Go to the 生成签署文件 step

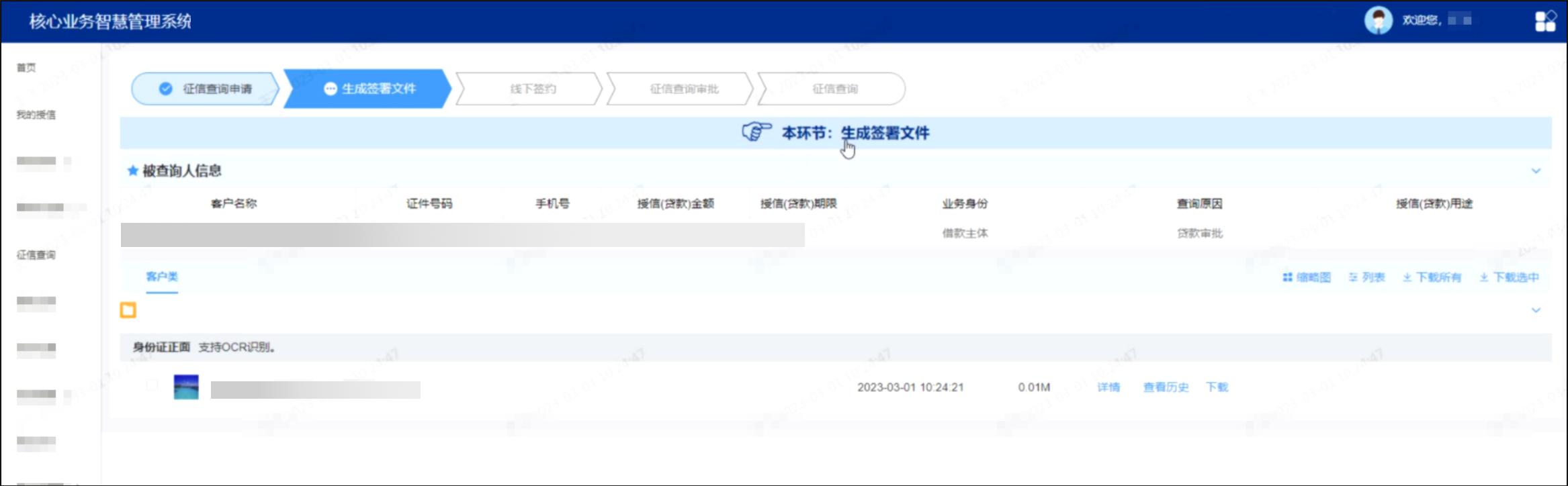[x=367, y=89]
